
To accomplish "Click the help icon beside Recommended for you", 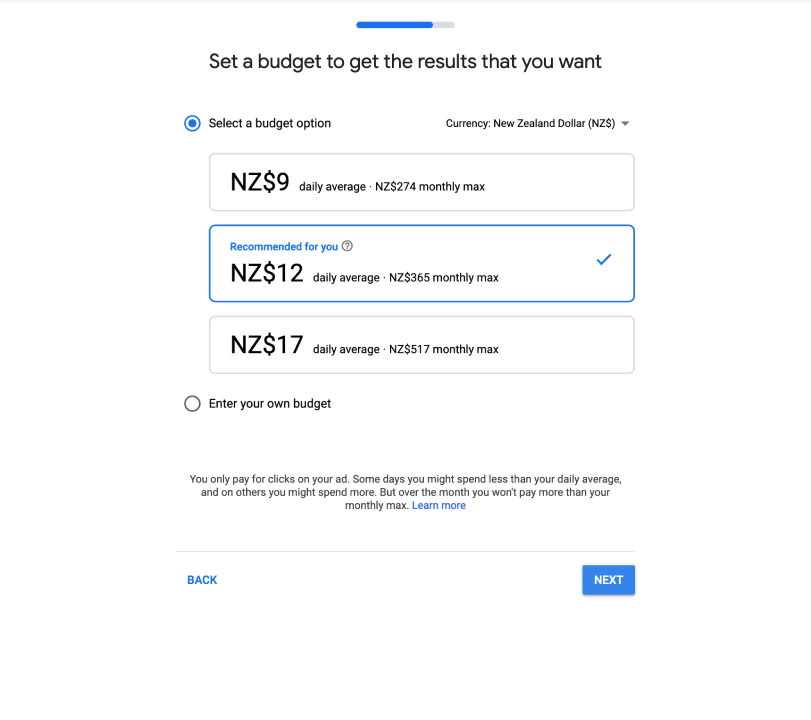I will 348,246.
